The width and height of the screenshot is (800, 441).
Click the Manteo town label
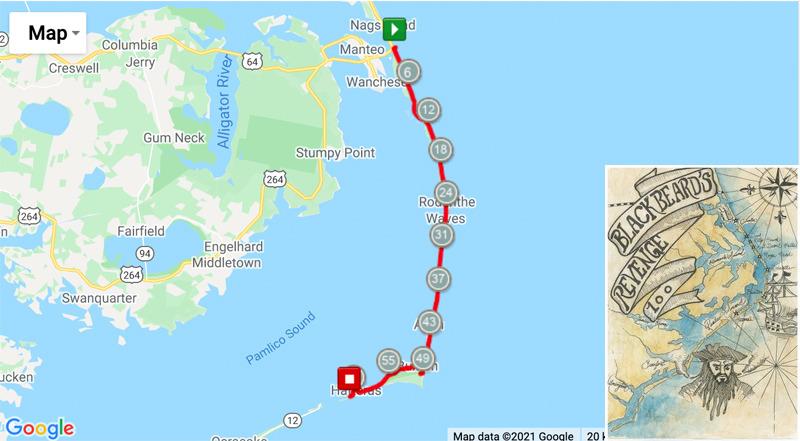(362, 50)
